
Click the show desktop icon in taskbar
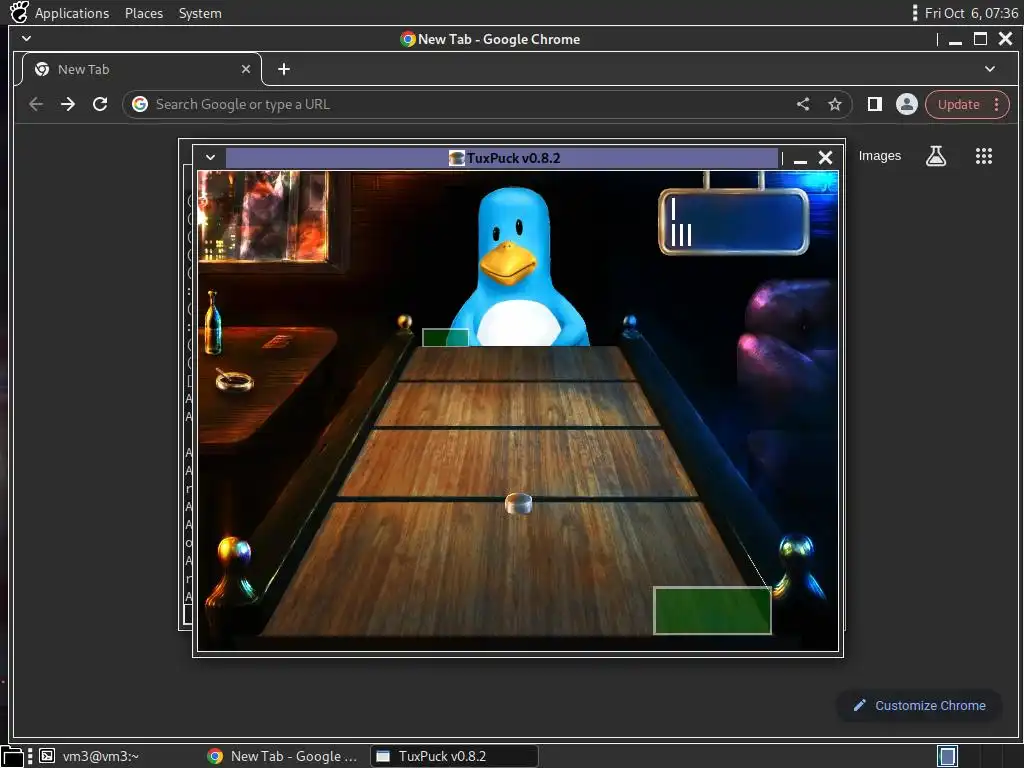click(14, 756)
